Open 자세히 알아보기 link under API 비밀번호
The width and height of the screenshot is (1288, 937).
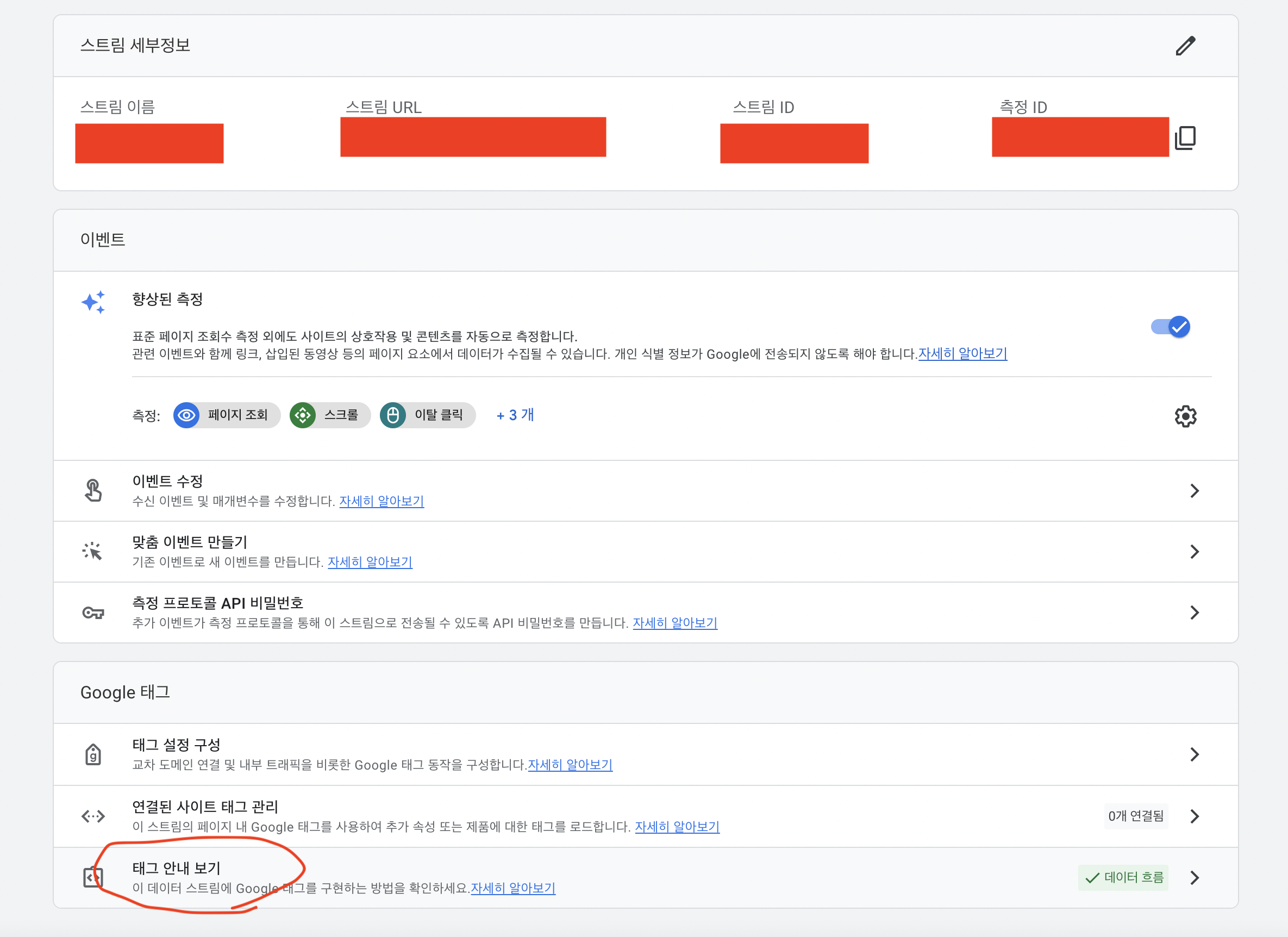(x=675, y=623)
